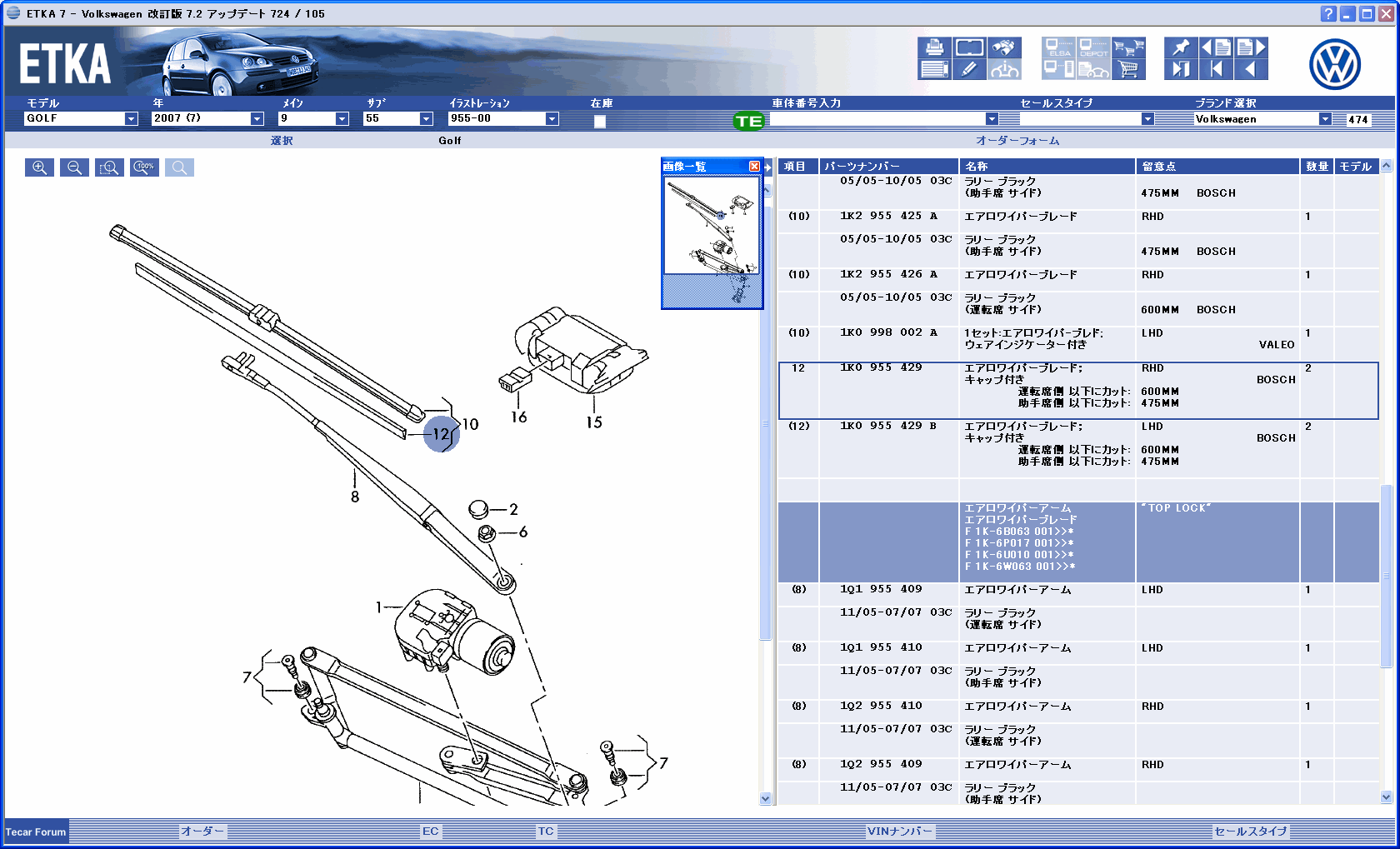Go to previous page icon
Image resolution: width=1400 pixels, height=849 pixels.
(x=1216, y=47)
